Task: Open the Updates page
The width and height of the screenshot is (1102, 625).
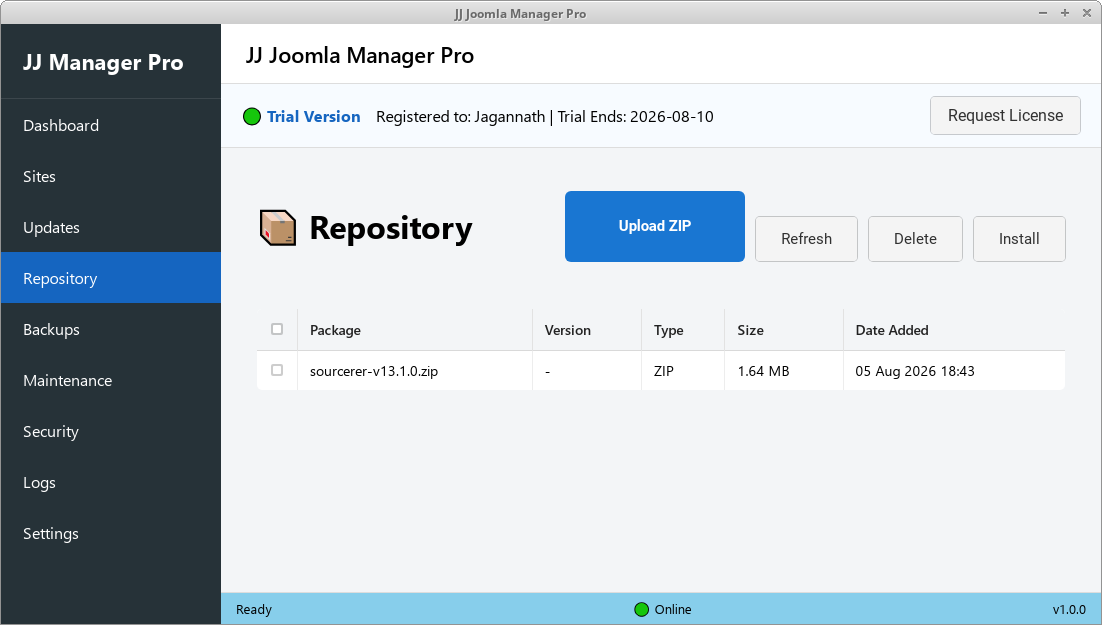Action: click(x=111, y=227)
